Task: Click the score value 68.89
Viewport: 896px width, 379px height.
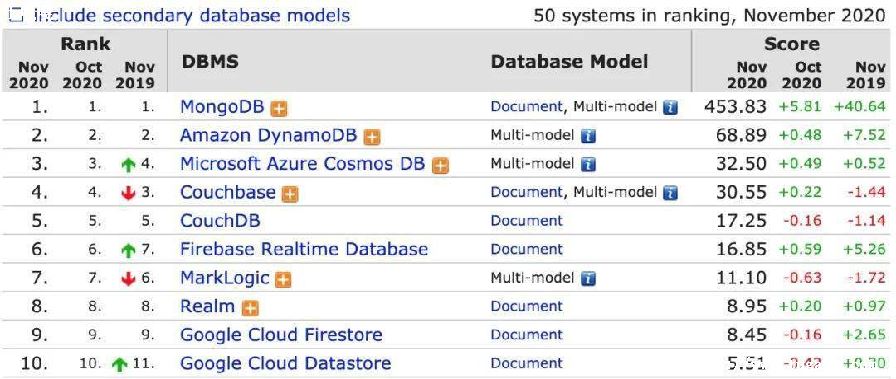Action: point(741,135)
